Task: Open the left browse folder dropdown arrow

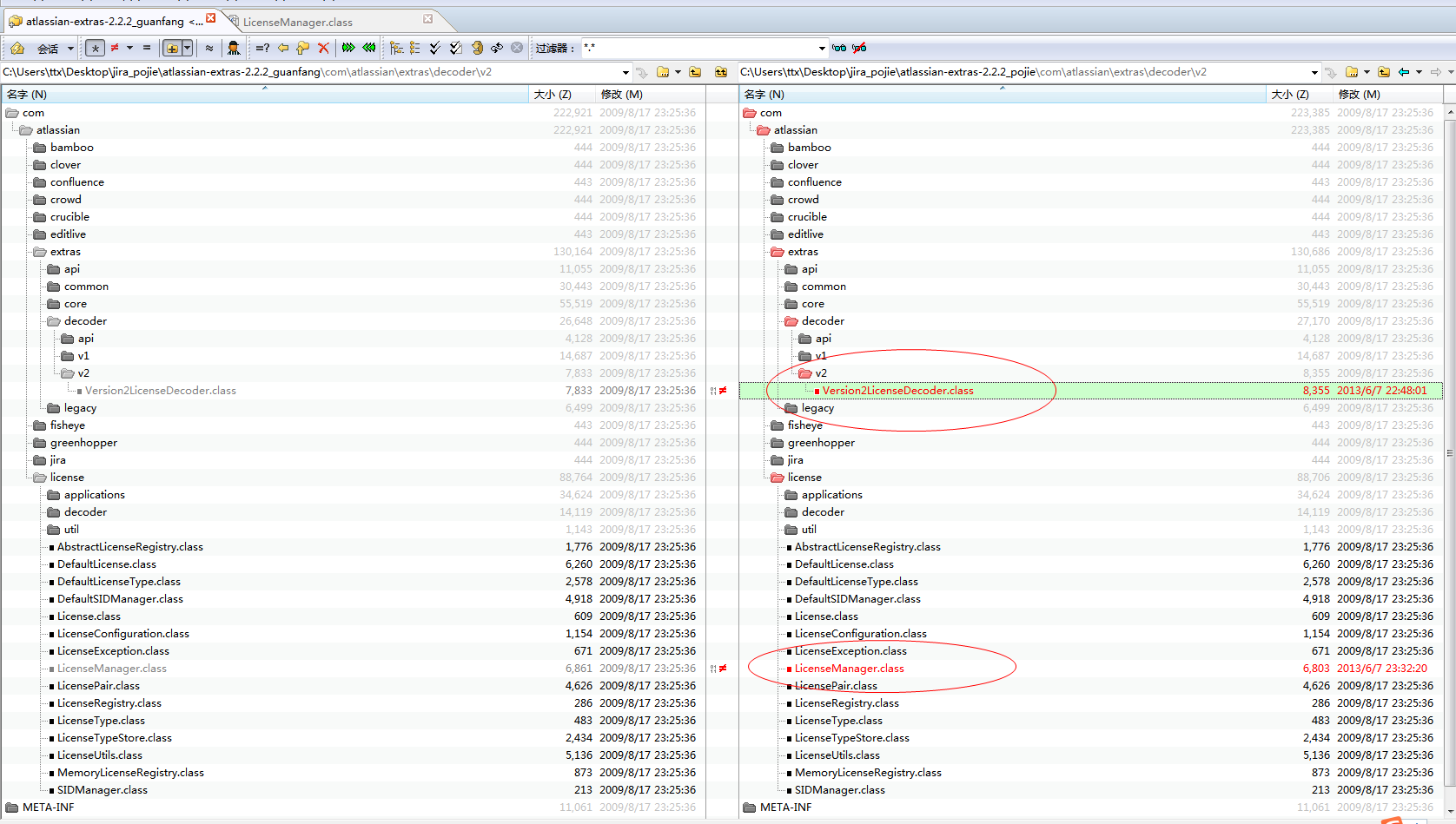Action: (678, 72)
